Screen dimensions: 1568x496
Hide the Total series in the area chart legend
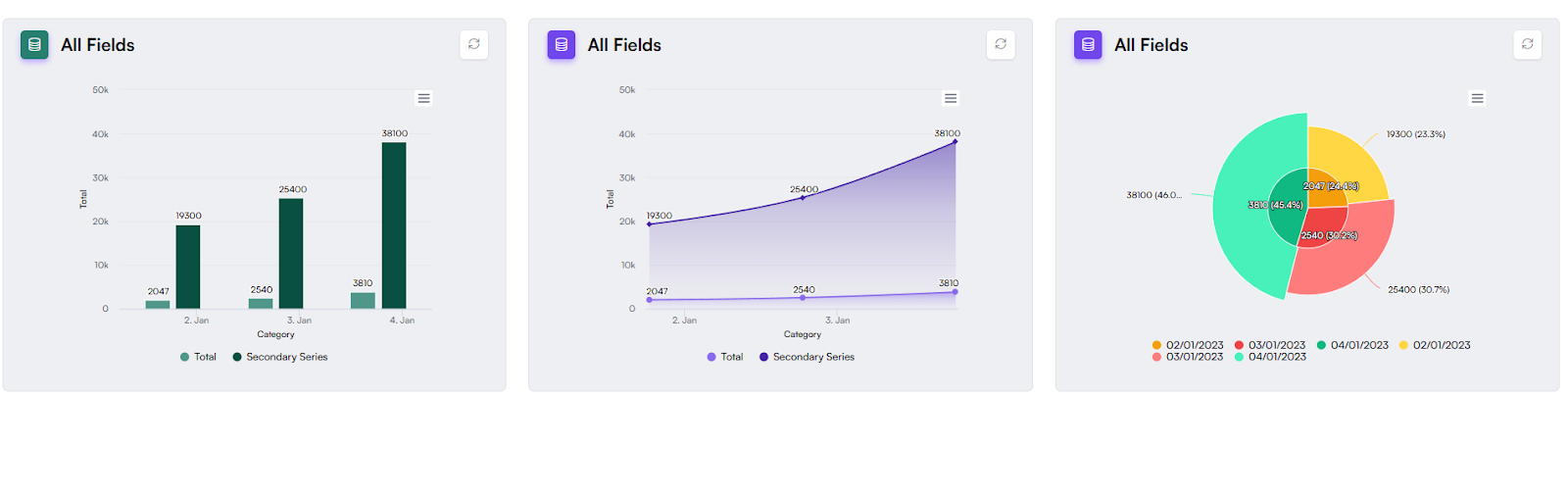(x=725, y=357)
